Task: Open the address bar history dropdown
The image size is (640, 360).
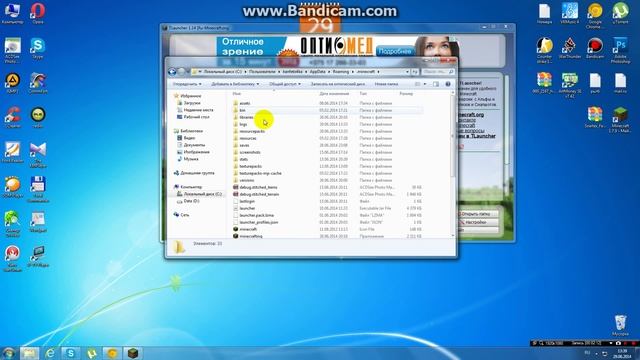Action: click(407, 72)
